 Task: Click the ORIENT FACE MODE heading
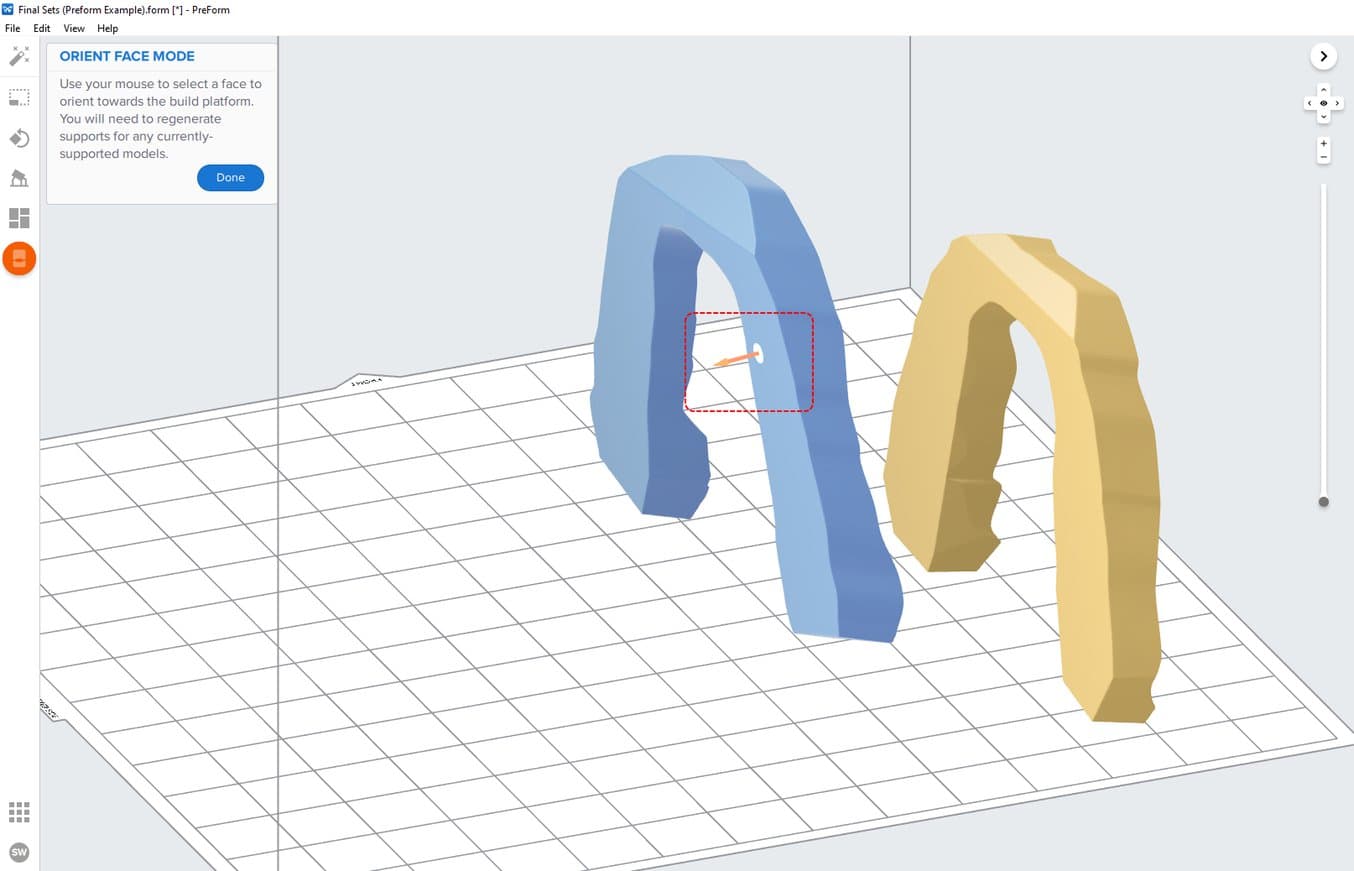tap(127, 56)
